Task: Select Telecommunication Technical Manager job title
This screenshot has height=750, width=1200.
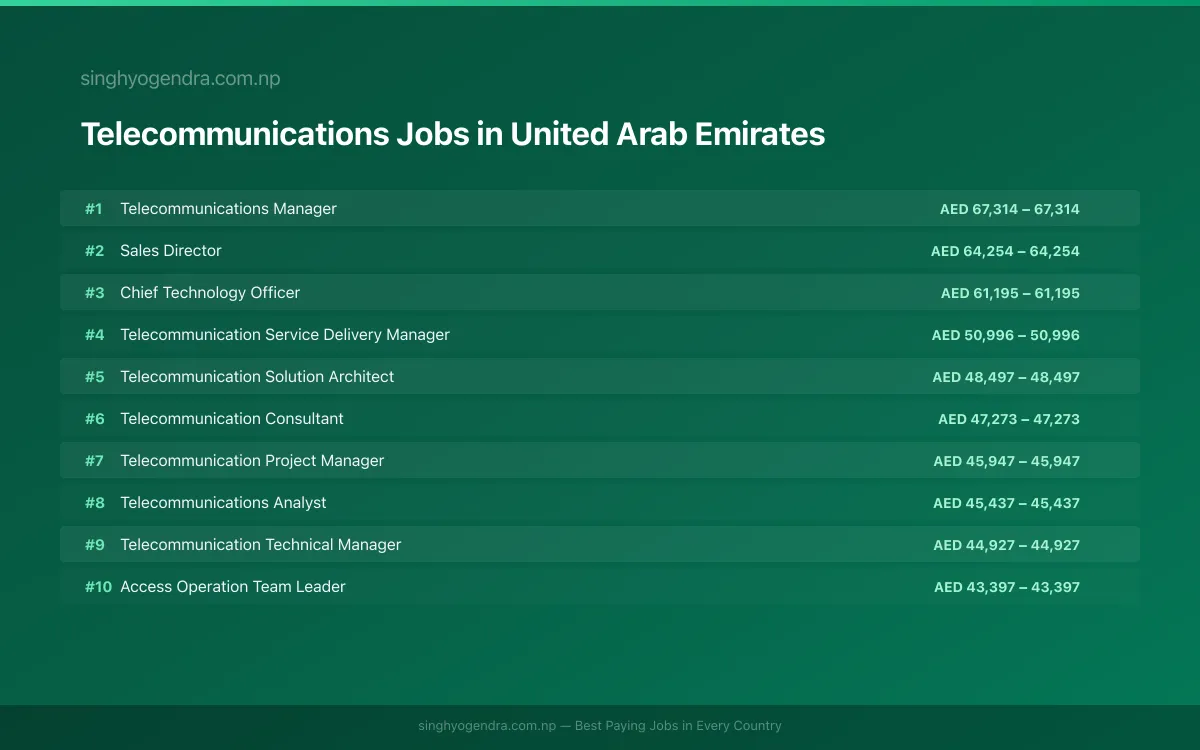Action: tap(261, 545)
